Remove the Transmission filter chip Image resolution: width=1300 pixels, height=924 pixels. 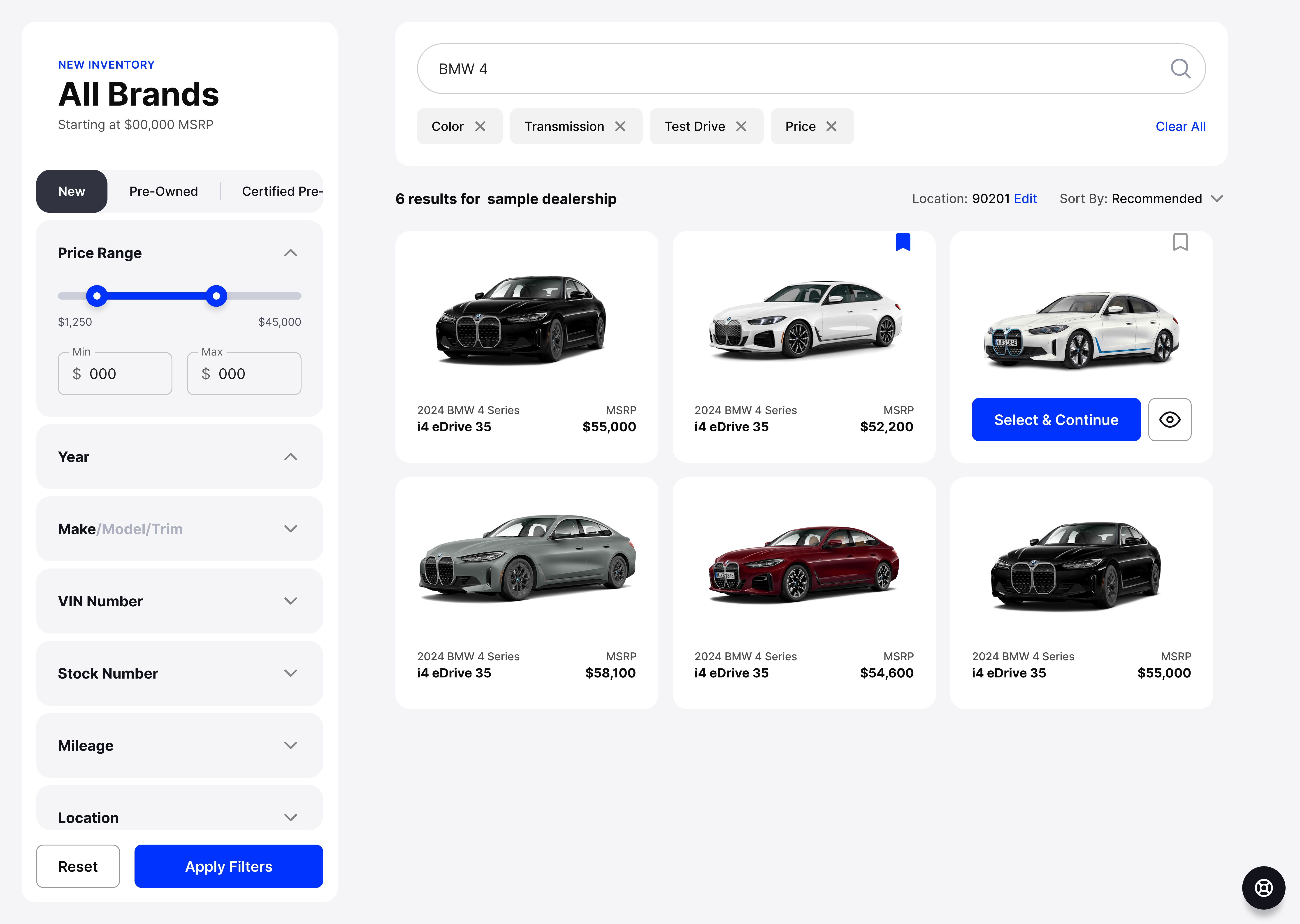[620, 126]
